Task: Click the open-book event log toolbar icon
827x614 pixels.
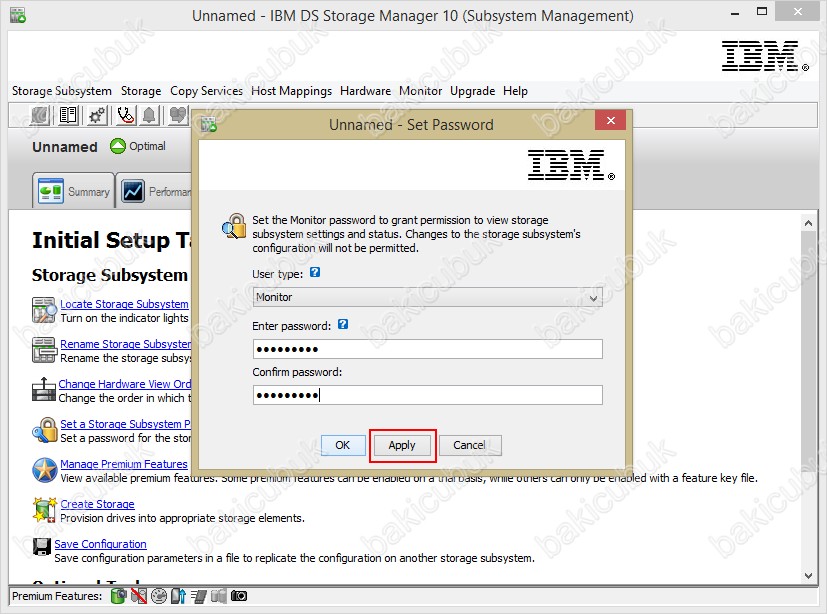Action: click(x=68, y=115)
